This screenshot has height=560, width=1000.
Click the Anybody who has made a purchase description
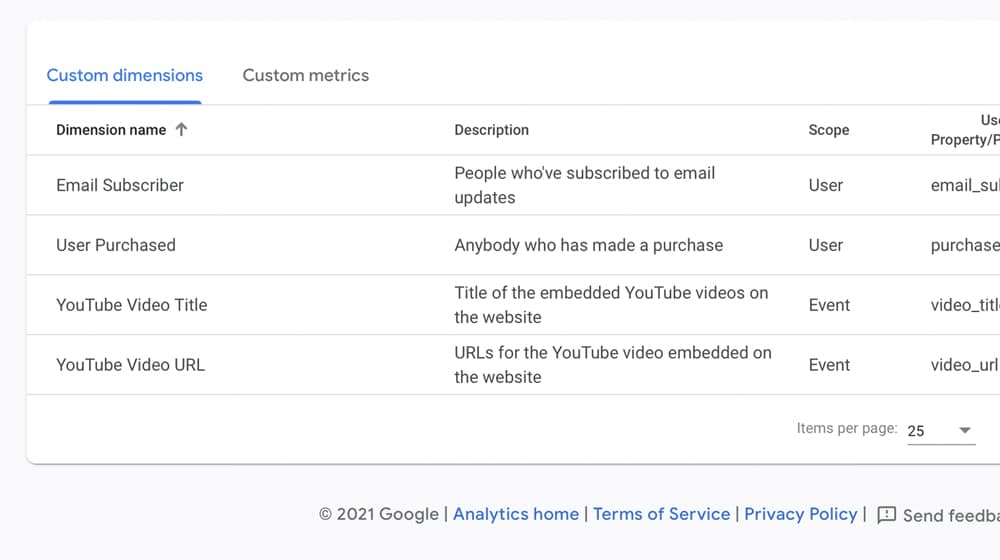(589, 245)
